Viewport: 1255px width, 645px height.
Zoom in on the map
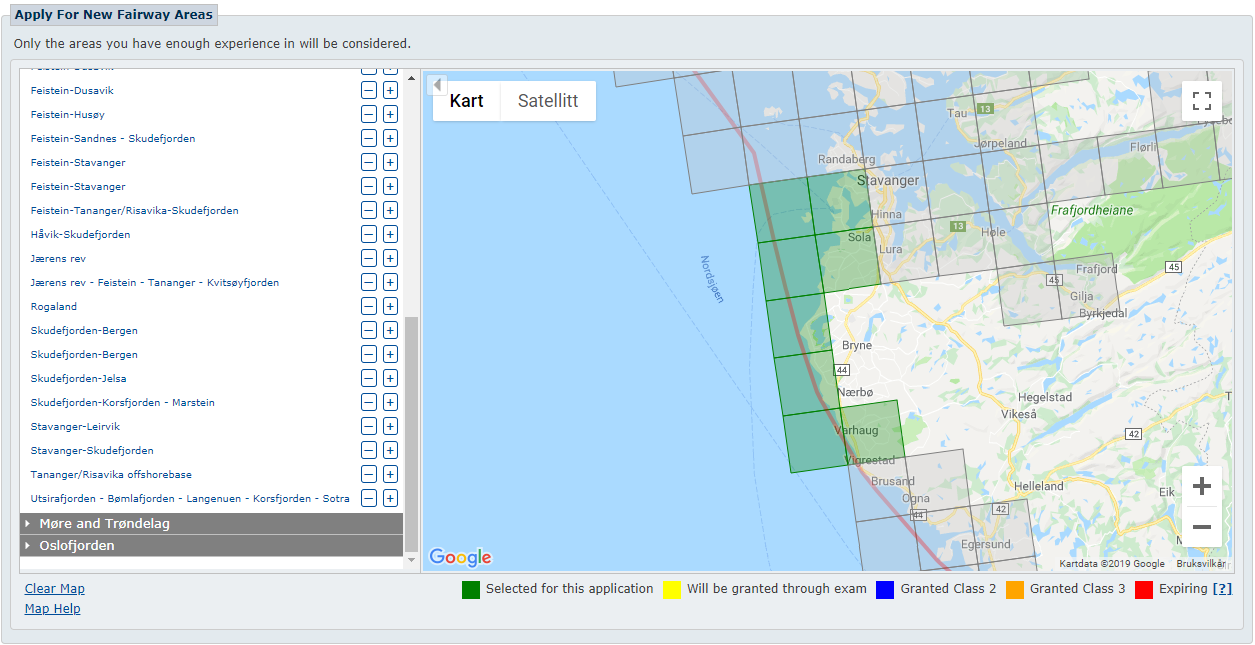(x=1202, y=486)
